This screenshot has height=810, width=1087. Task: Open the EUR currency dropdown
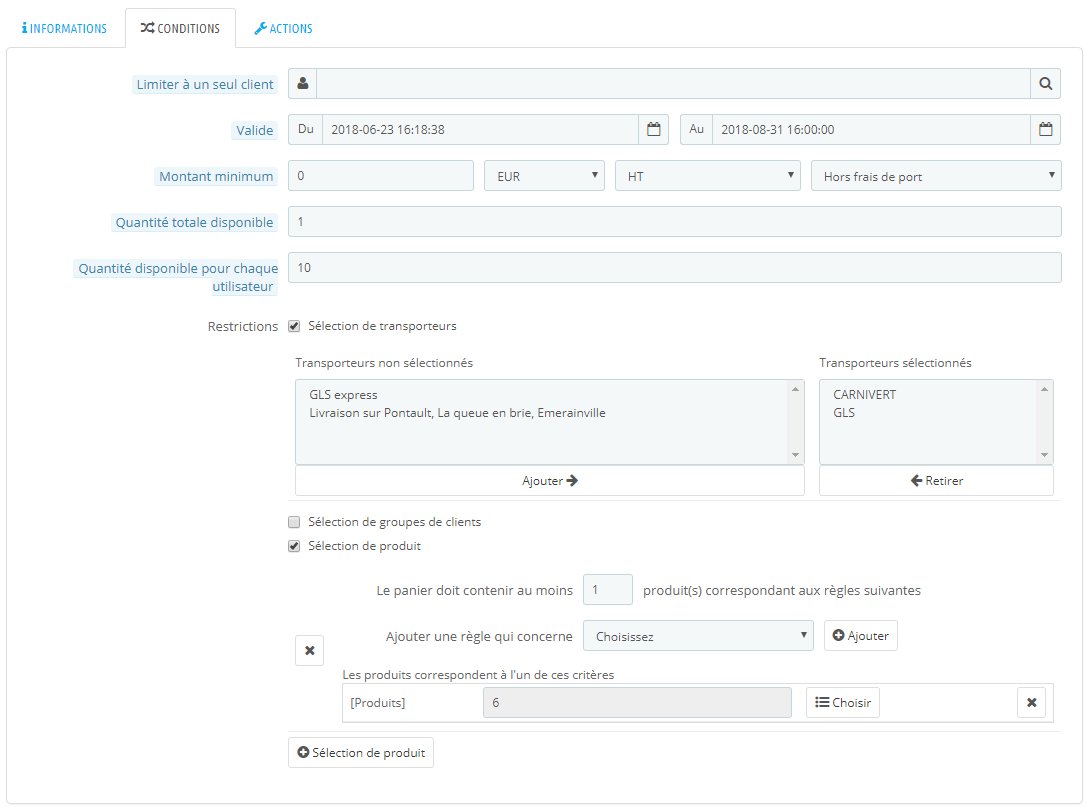coord(544,175)
